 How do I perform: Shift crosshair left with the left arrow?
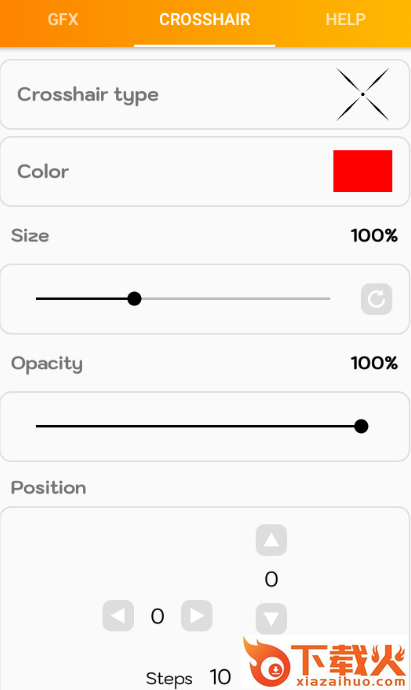pos(118,616)
